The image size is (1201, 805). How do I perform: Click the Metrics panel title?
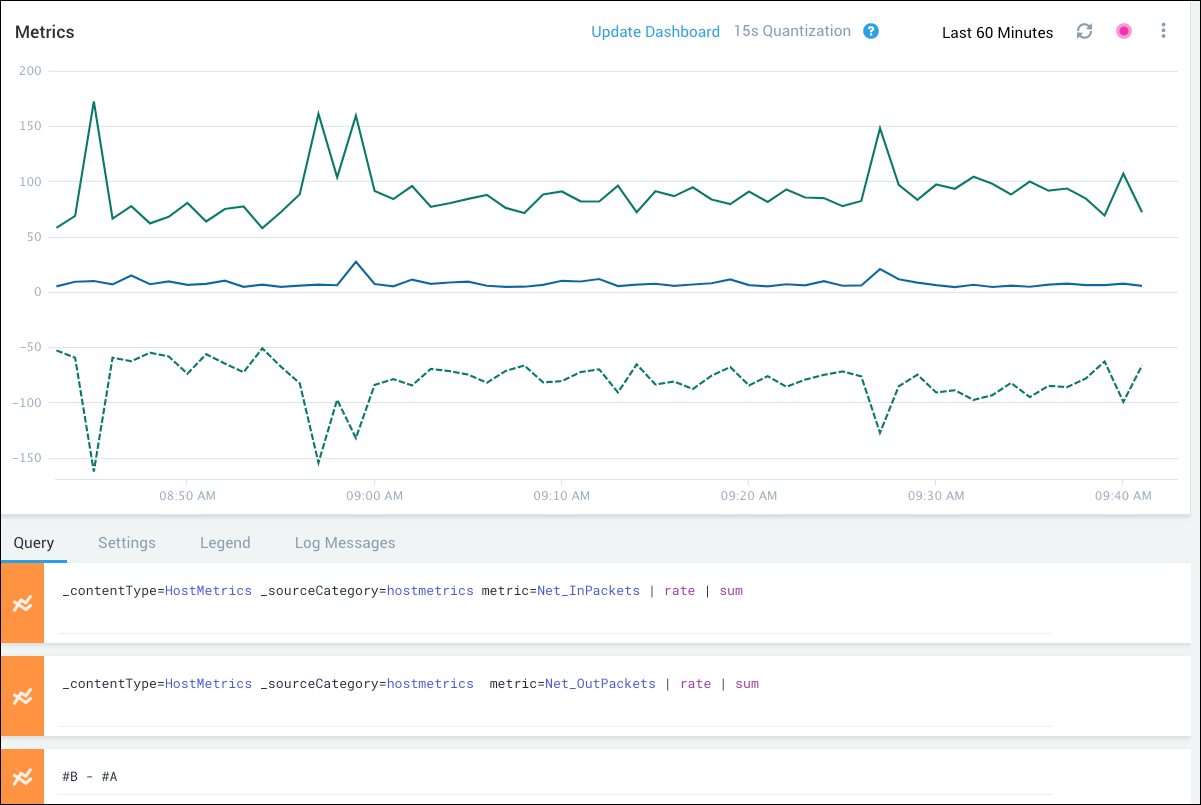pos(45,32)
